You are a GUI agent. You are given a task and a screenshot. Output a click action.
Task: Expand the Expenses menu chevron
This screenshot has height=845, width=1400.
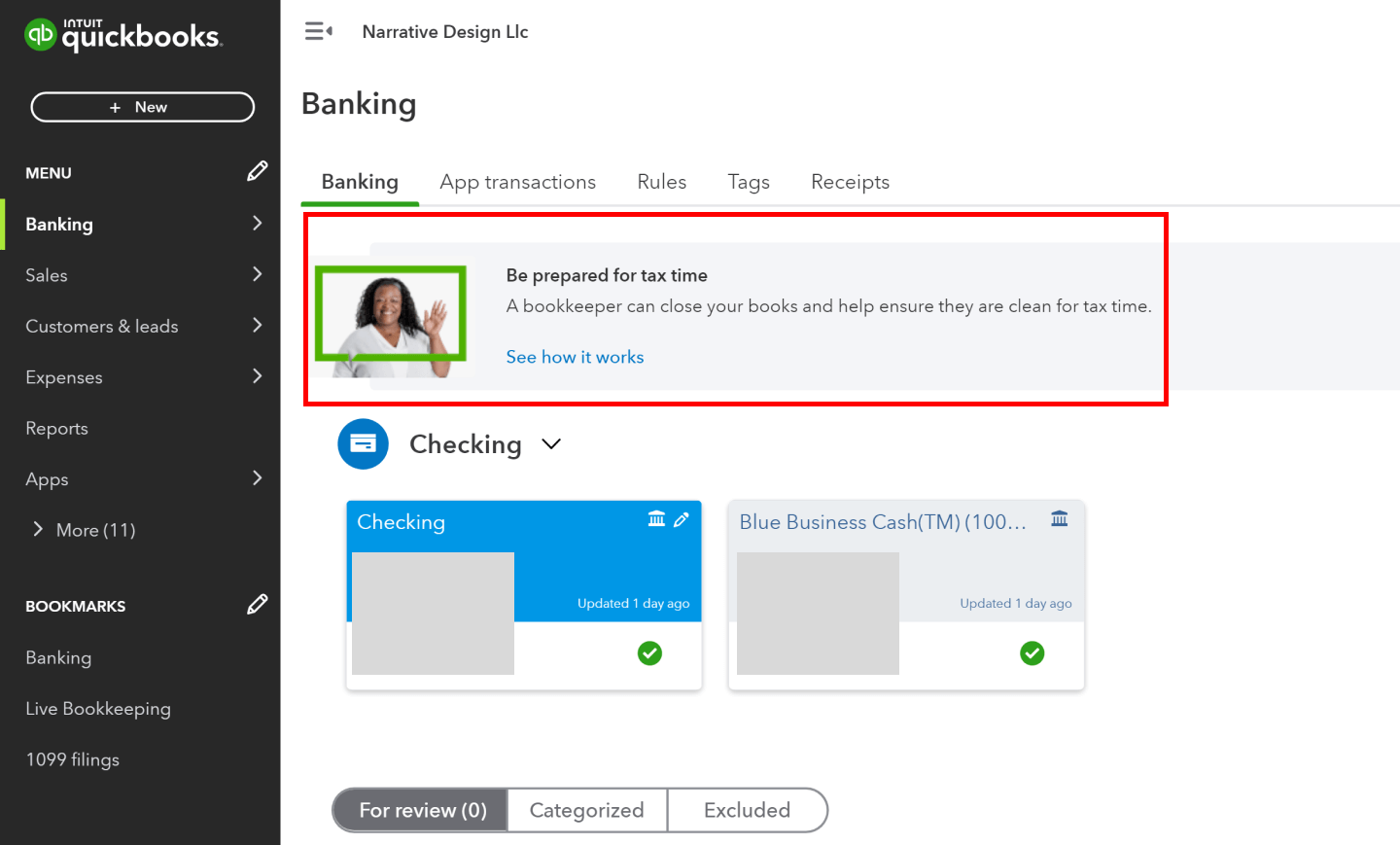257,376
